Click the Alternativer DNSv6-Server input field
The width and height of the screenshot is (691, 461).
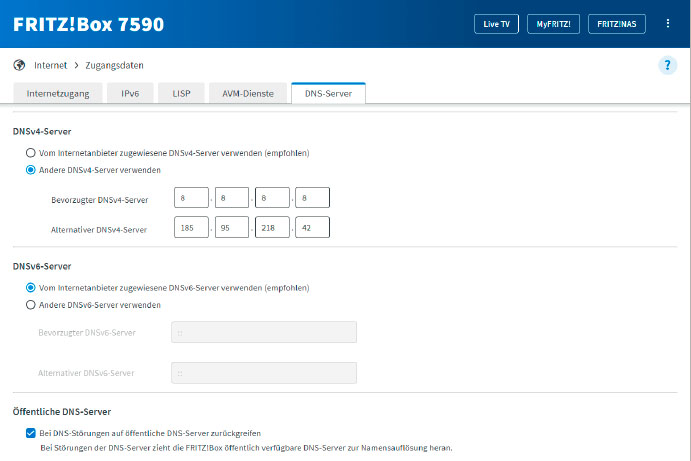264,373
